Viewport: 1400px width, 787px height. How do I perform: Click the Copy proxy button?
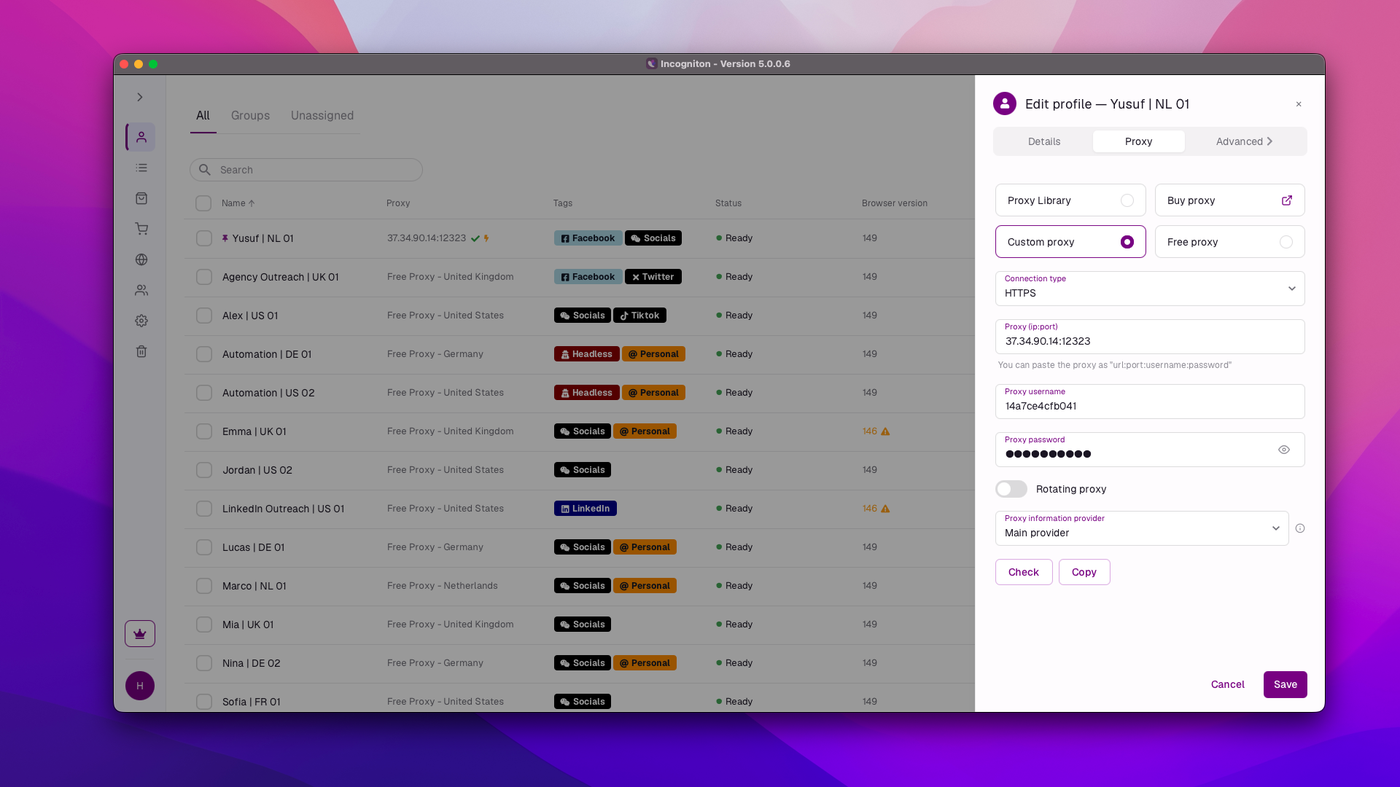1084,572
